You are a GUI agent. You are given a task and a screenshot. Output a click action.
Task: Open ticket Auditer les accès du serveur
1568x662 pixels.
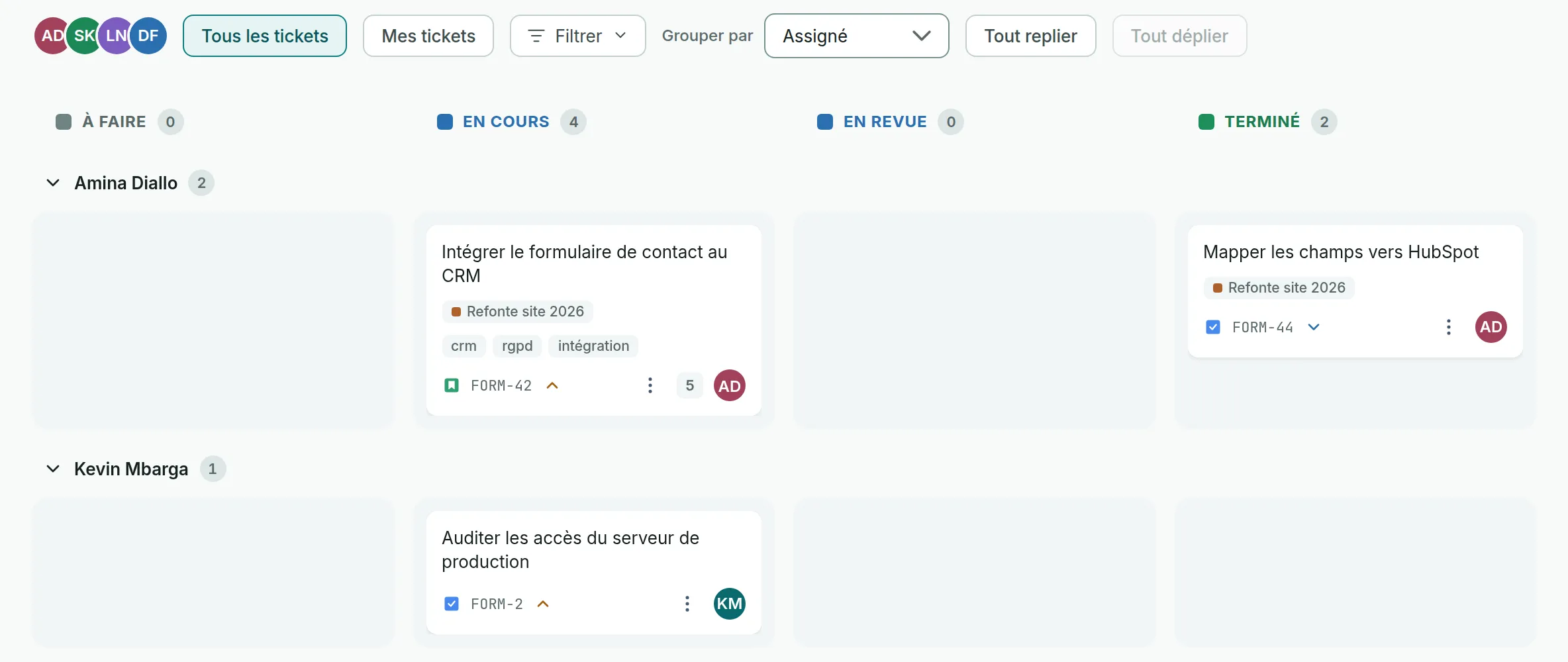click(571, 549)
